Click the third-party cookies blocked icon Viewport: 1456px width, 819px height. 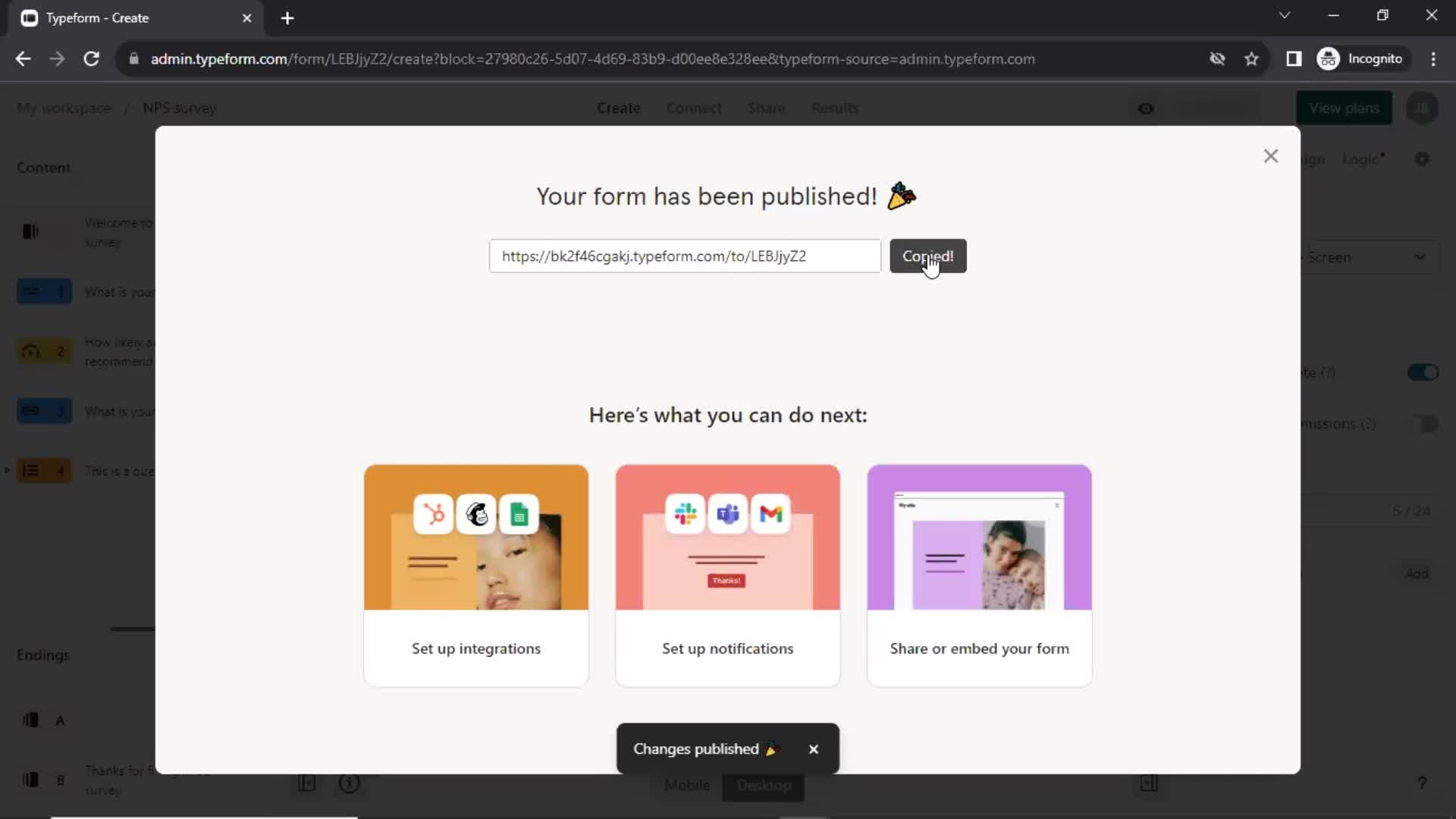click(1217, 59)
